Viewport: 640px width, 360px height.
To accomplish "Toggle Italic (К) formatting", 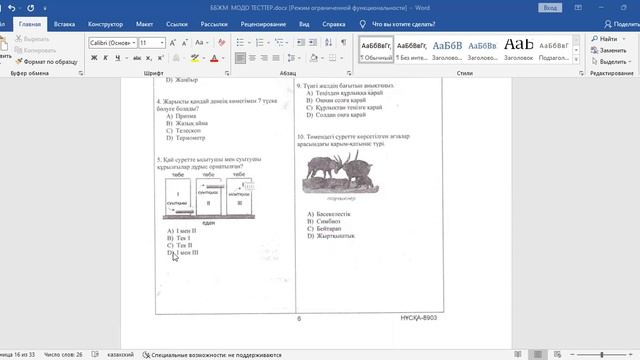I will coord(105,58).
